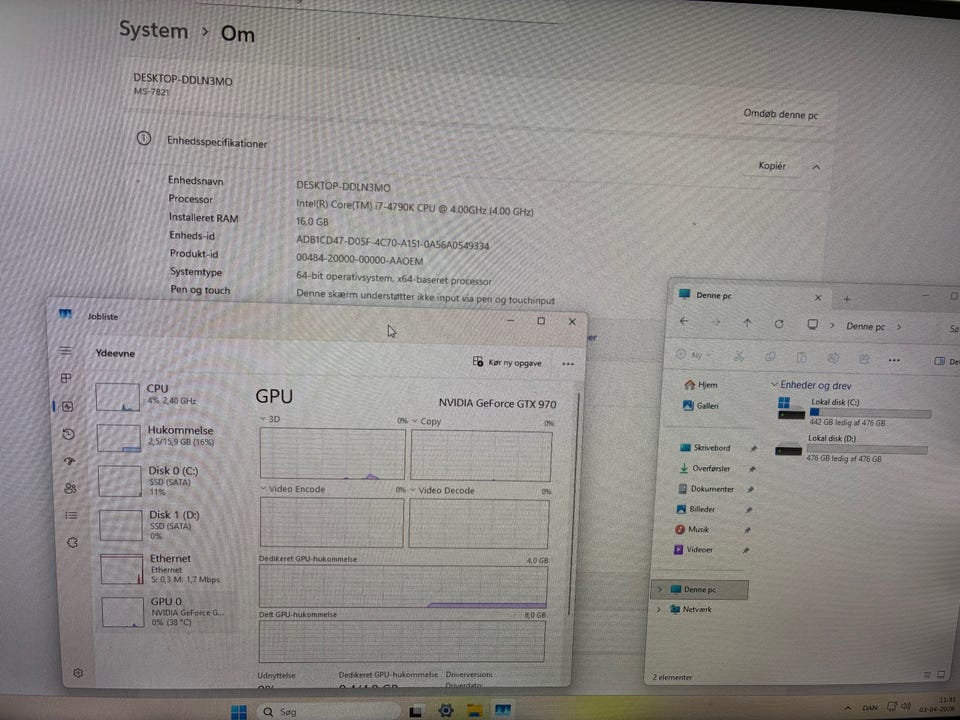Open App history icon in Task Manager sidebar
The width and height of the screenshot is (960, 720).
[x=69, y=434]
